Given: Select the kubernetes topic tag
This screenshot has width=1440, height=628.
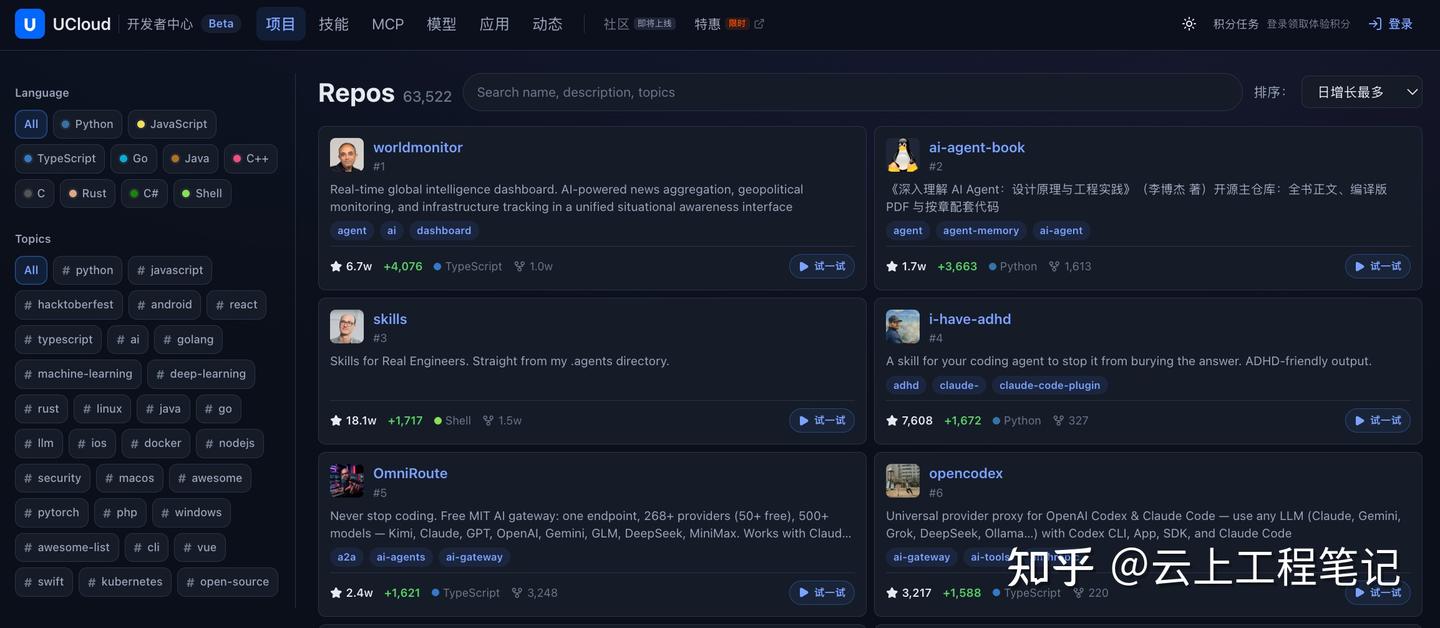Looking at the screenshot, I should (125, 582).
